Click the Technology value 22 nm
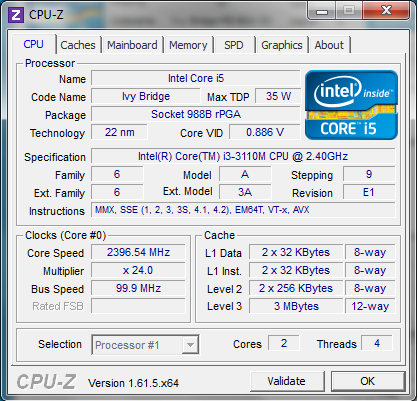The width and height of the screenshot is (418, 401). [119, 132]
